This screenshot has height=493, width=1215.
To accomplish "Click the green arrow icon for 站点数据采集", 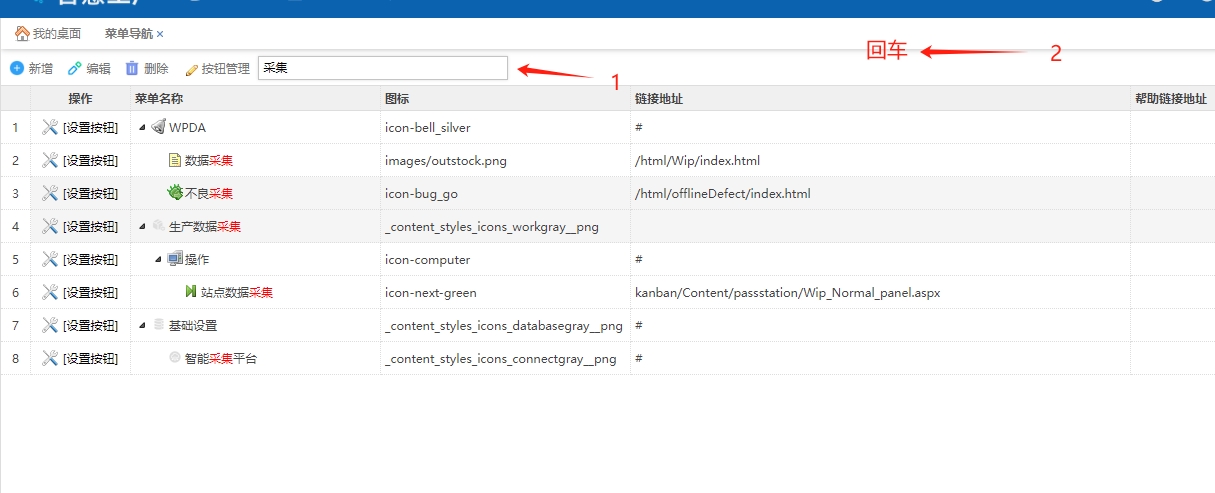I will click(x=190, y=292).
